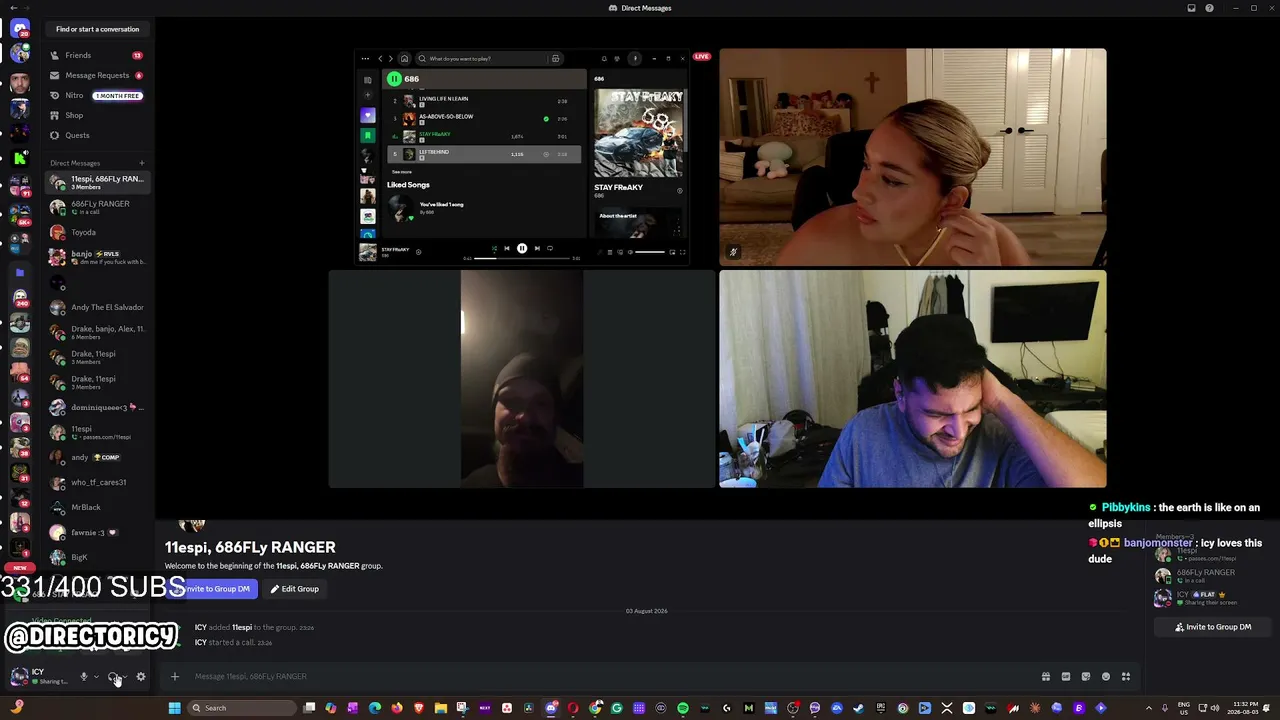Open the who_tf_cares31 direct message
This screenshot has width=1280, height=720.
tap(96, 482)
